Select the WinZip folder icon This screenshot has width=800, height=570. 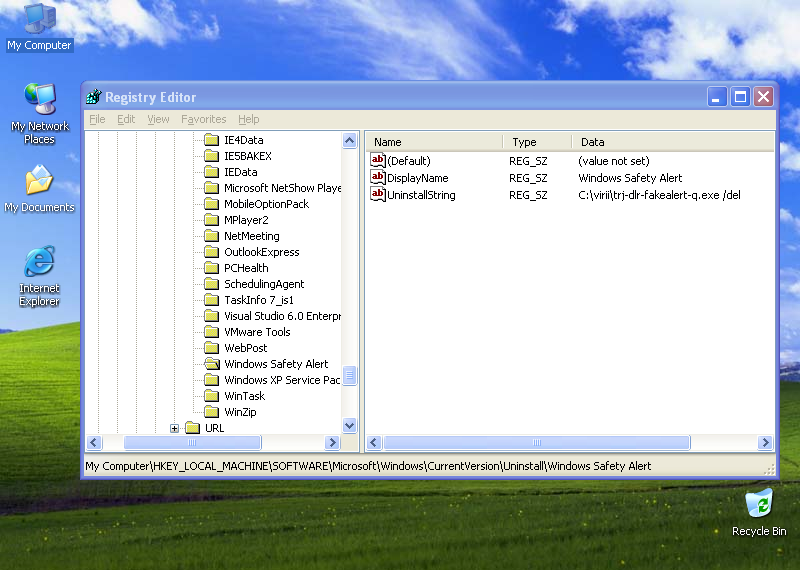(x=211, y=412)
